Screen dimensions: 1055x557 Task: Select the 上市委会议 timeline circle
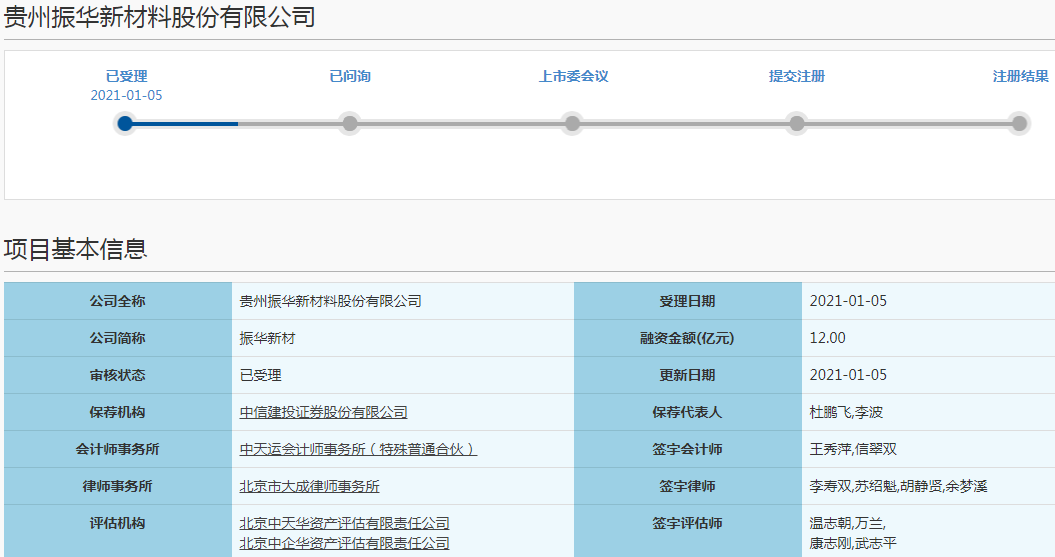[572, 124]
